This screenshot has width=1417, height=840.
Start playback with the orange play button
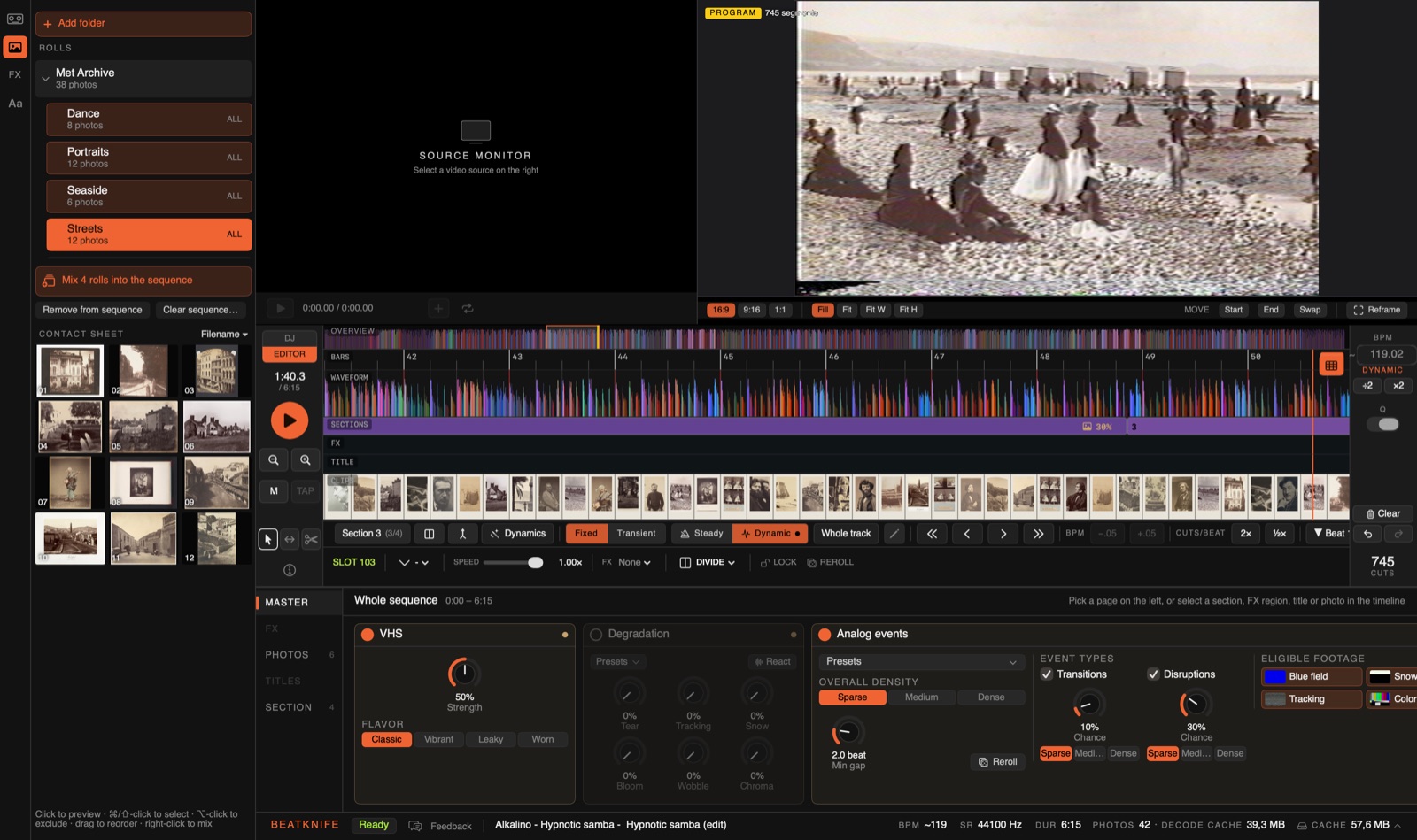pyautogui.click(x=290, y=420)
